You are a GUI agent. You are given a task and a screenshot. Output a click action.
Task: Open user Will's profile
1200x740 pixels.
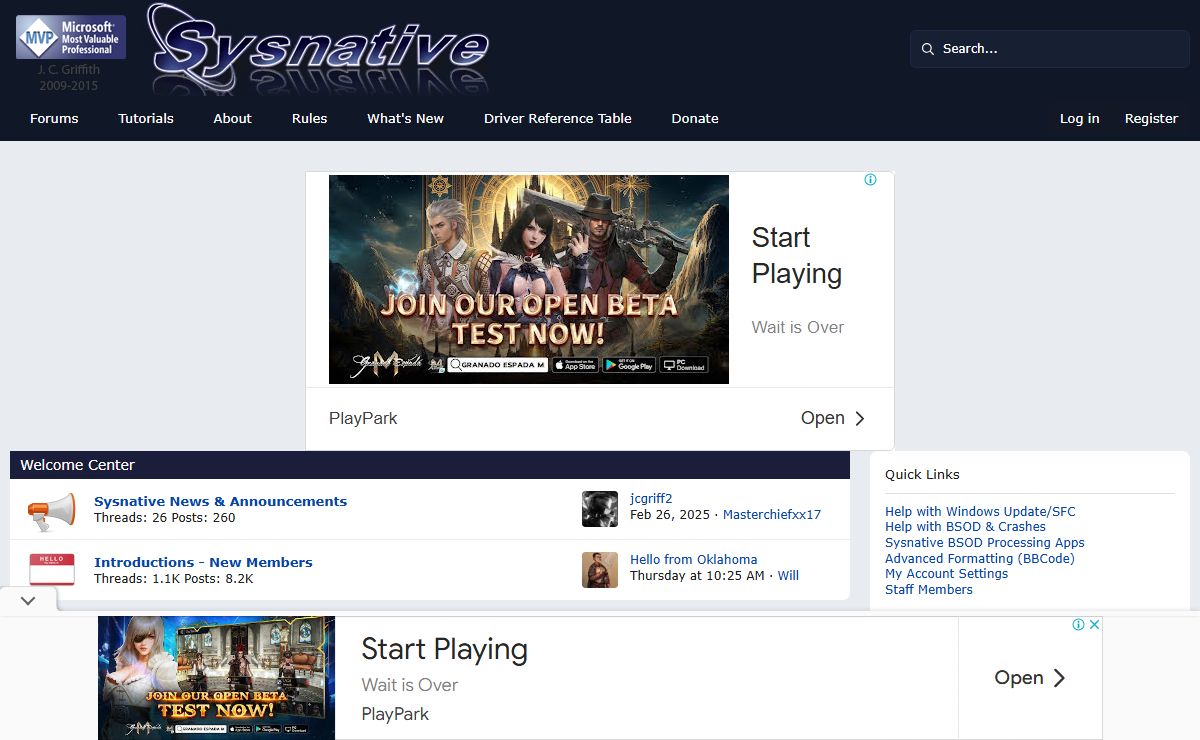788,576
